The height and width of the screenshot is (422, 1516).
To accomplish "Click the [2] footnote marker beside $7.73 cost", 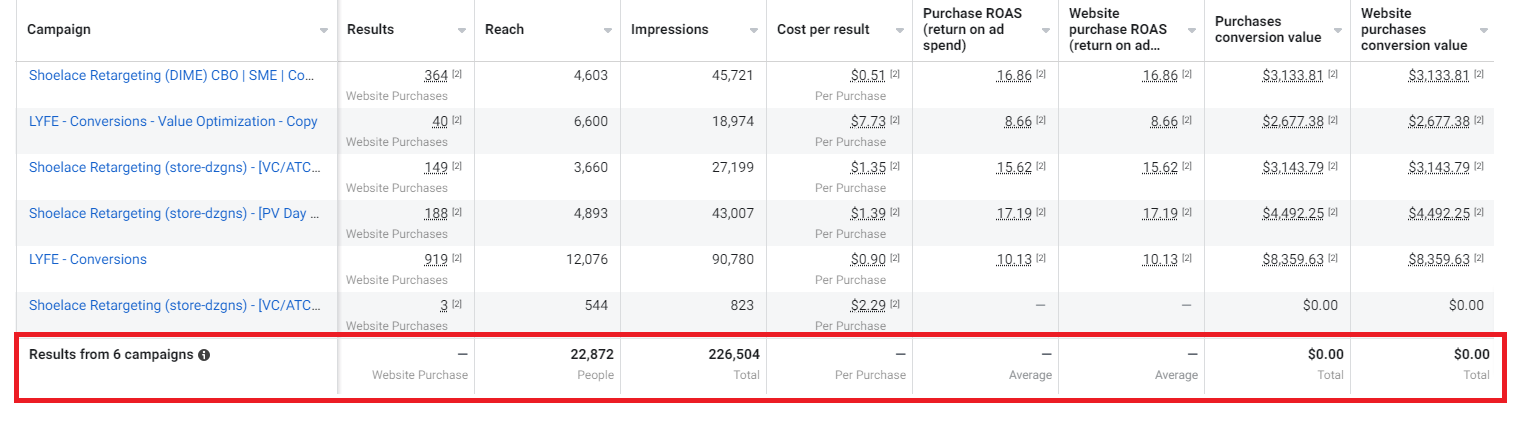I will coord(897,122).
